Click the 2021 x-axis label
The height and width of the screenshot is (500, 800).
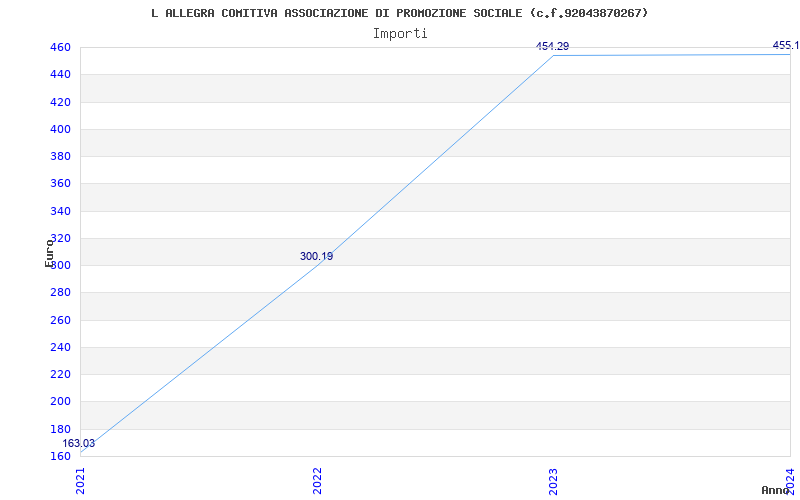click(x=81, y=482)
